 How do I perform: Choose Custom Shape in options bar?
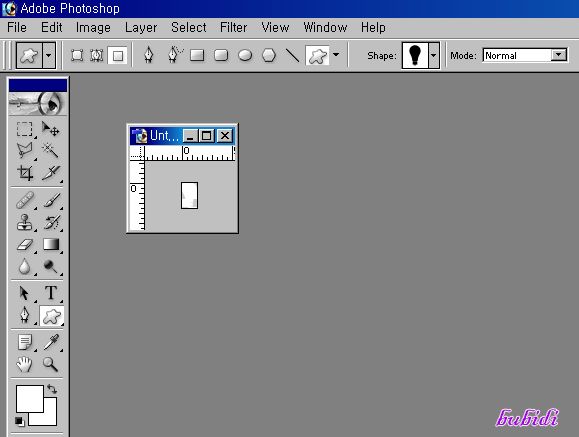tap(318, 56)
